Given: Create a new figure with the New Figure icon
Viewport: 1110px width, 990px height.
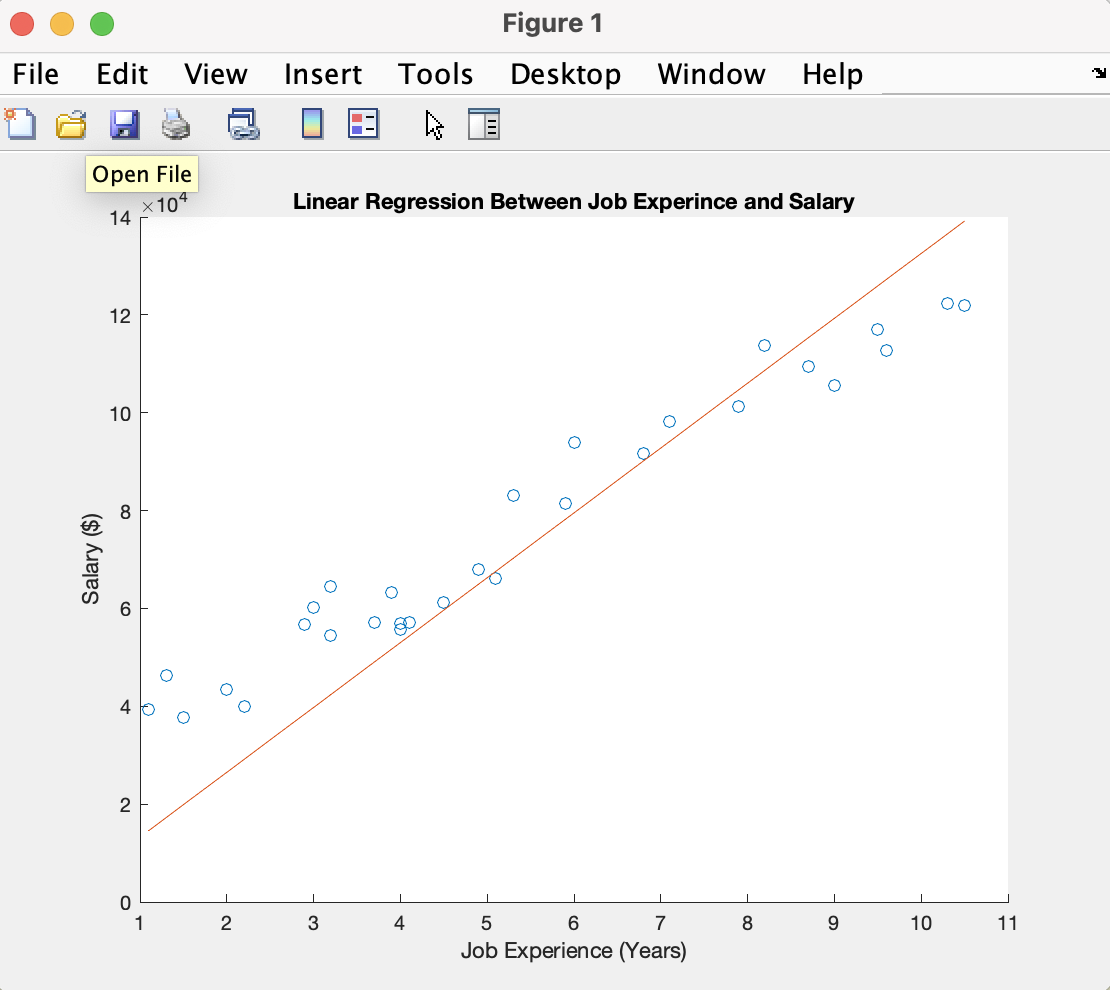Looking at the screenshot, I should (20, 124).
